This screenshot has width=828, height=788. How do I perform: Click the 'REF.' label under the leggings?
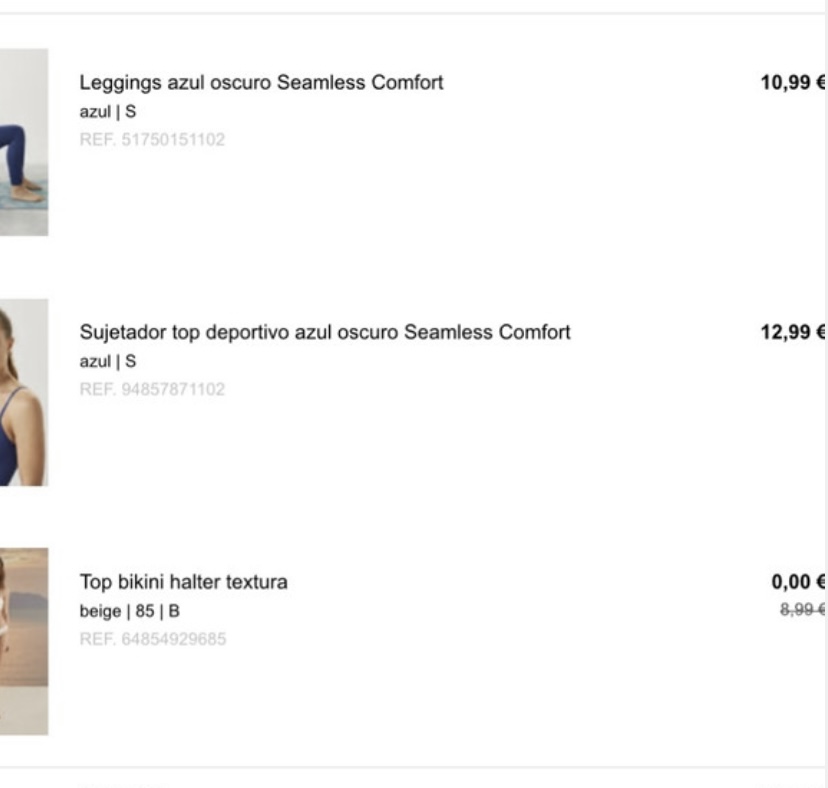(x=97, y=140)
